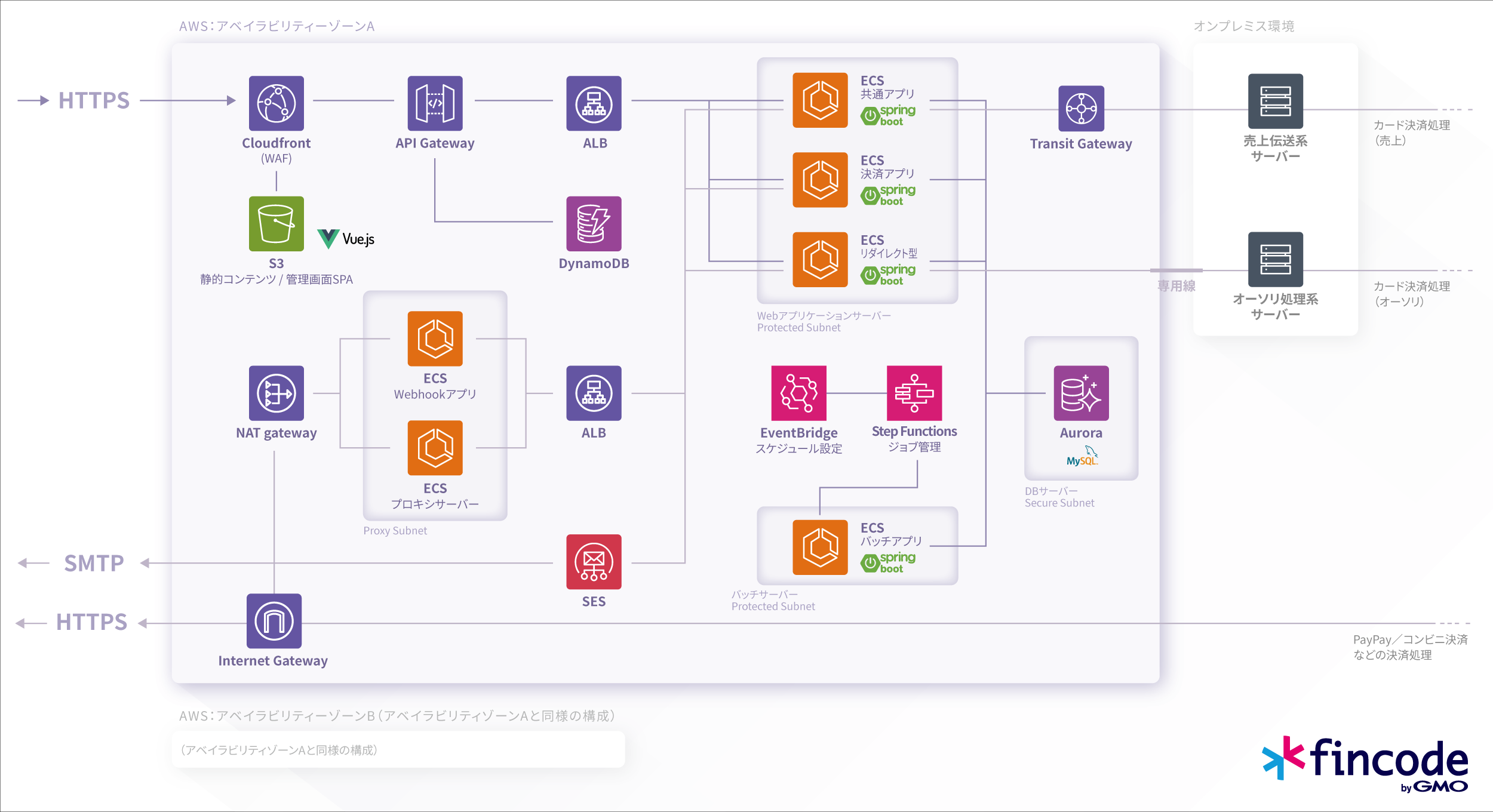Image resolution: width=1493 pixels, height=812 pixels.
Task: Click the Availability Zone B box
Action: click(398, 750)
